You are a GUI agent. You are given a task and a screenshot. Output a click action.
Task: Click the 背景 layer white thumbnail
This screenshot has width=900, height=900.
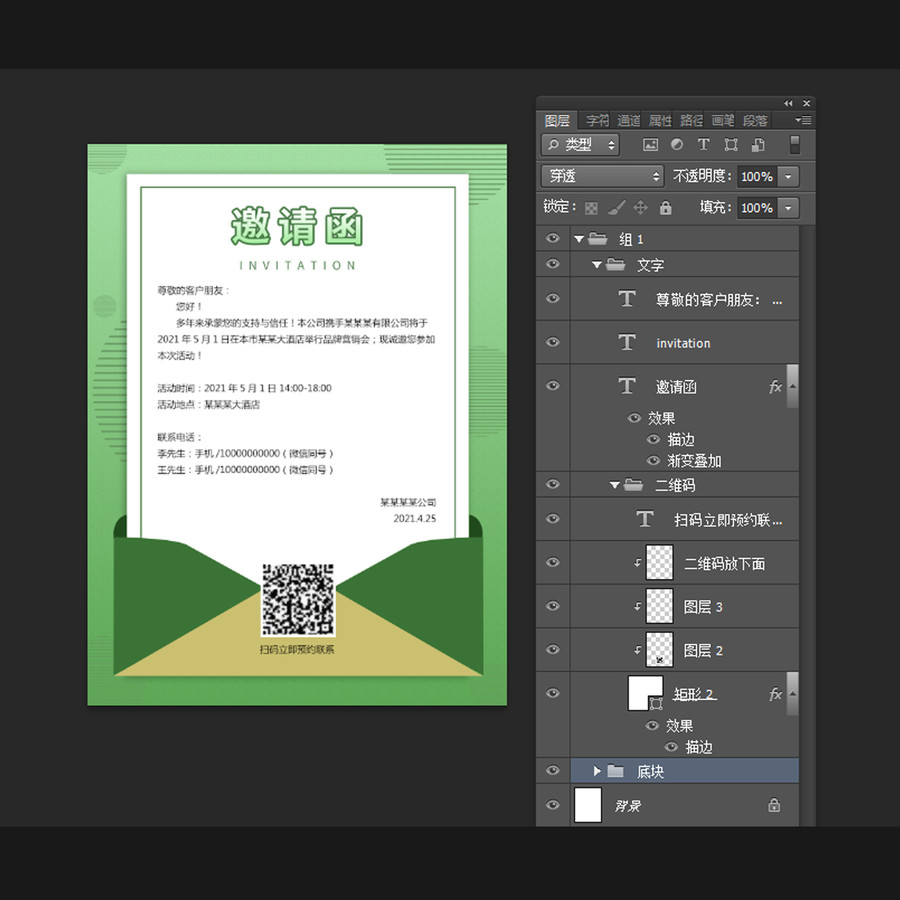(x=588, y=805)
